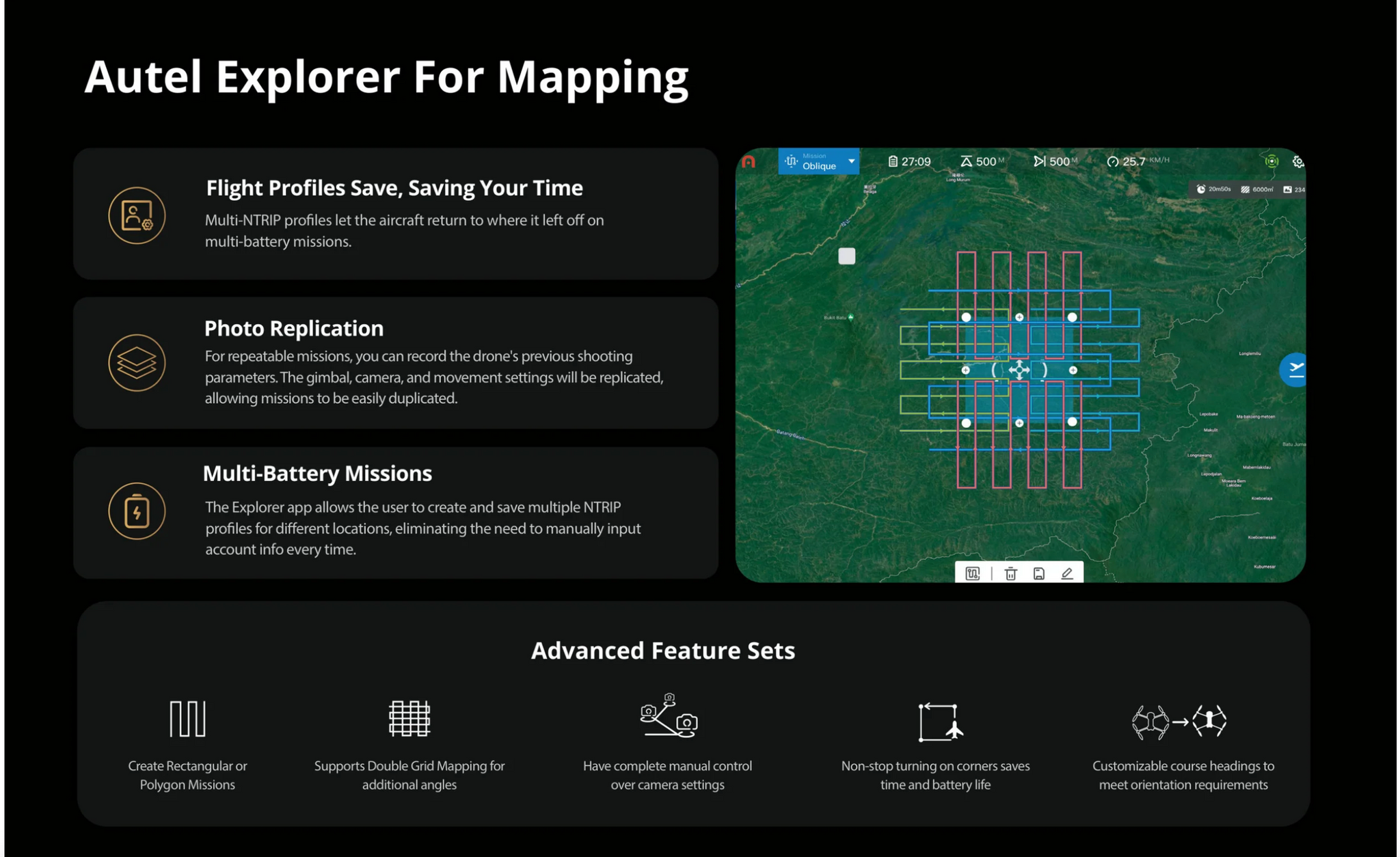
Task: Click the bottom-right white corner handle
Action: (1072, 422)
